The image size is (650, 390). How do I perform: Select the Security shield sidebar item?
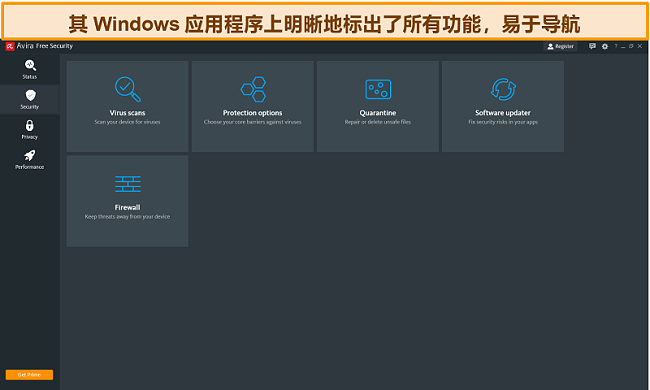29,99
